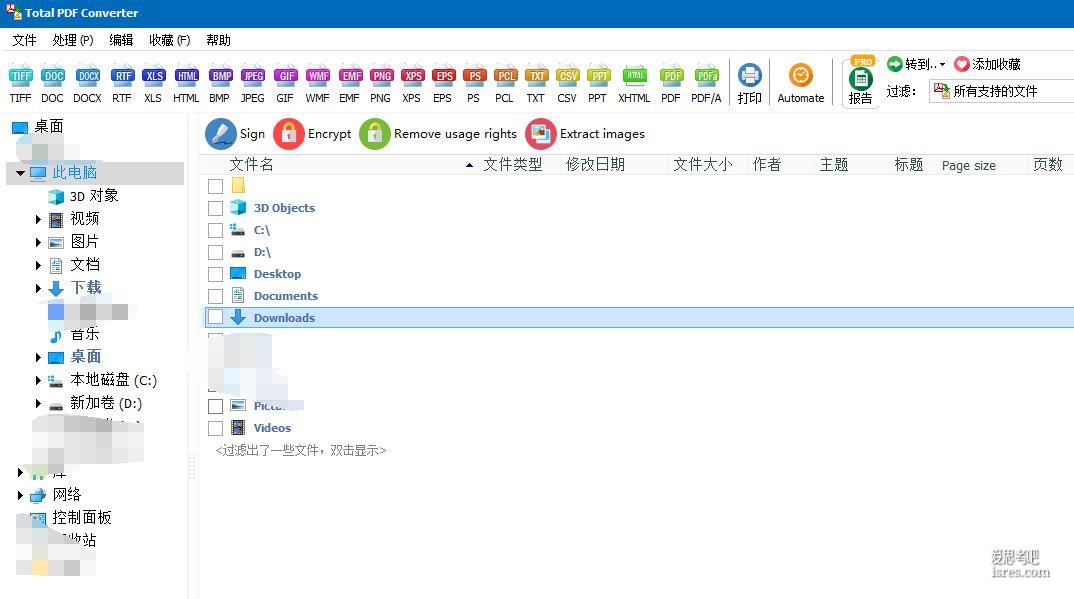1074x599 pixels.
Task: Convert to TIFF format icon
Action: [x=21, y=84]
